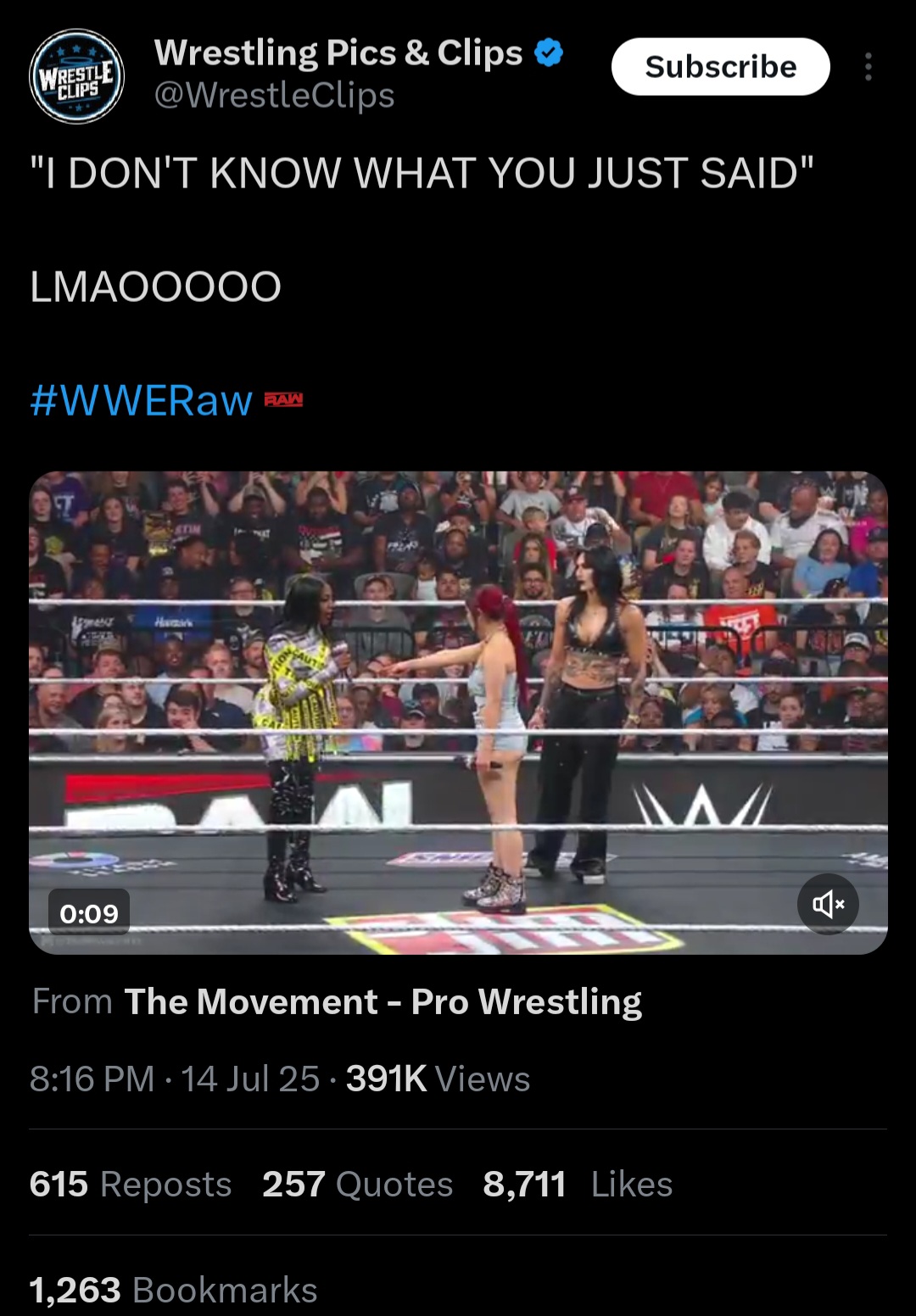
Task: View the 615 Reposts list
Action: (x=131, y=1184)
